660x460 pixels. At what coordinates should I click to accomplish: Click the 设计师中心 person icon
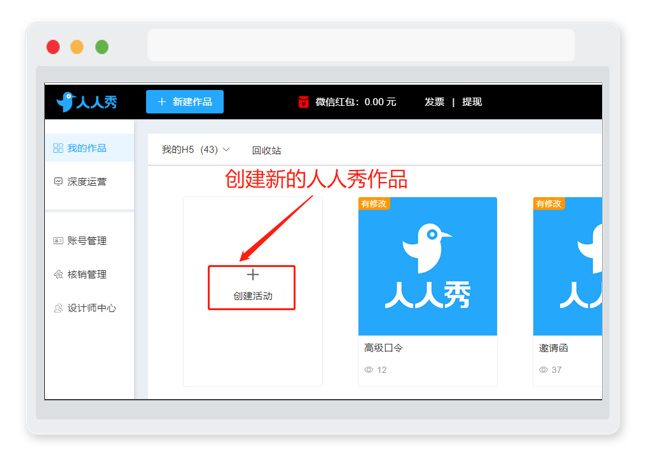pyautogui.click(x=58, y=308)
